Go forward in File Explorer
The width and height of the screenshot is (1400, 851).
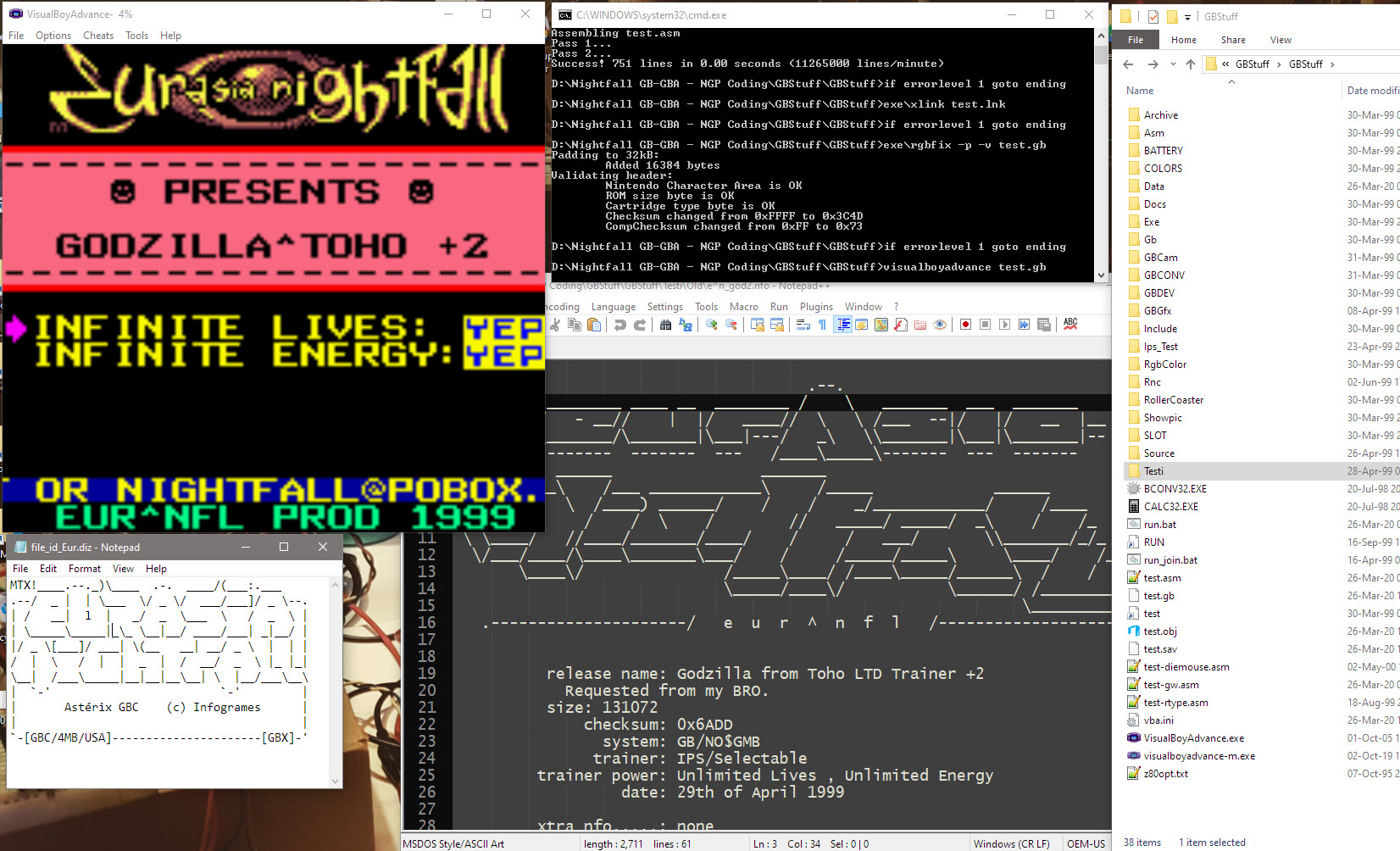click(1153, 64)
